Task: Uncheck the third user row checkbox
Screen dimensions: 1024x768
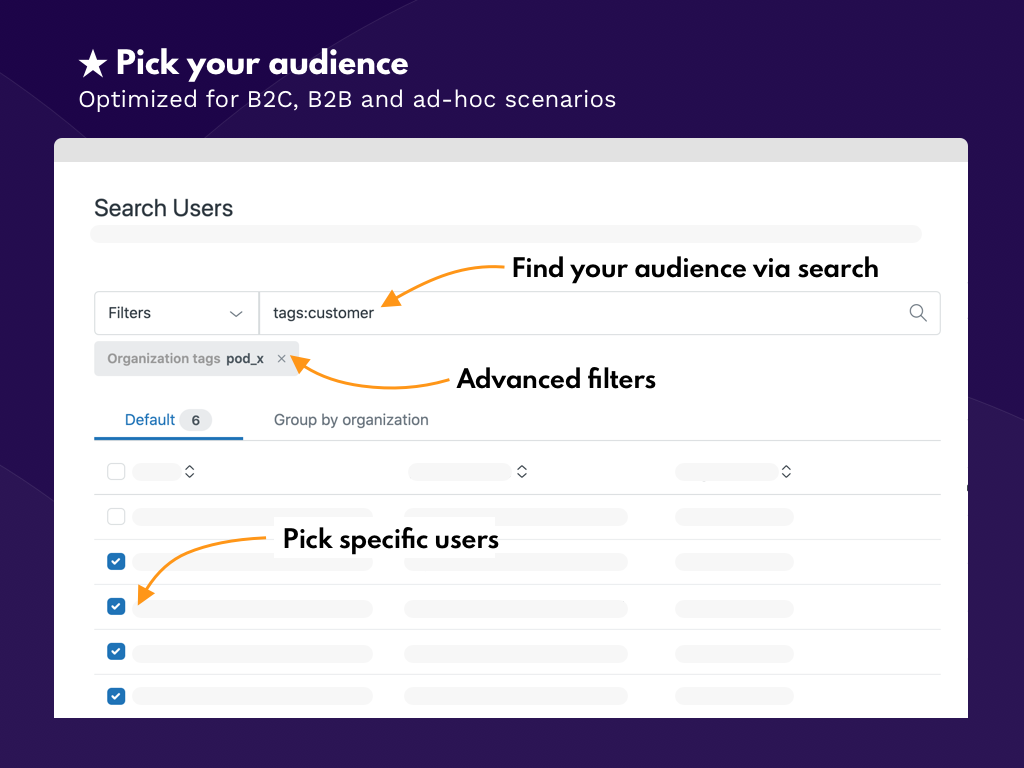Action: [116, 606]
